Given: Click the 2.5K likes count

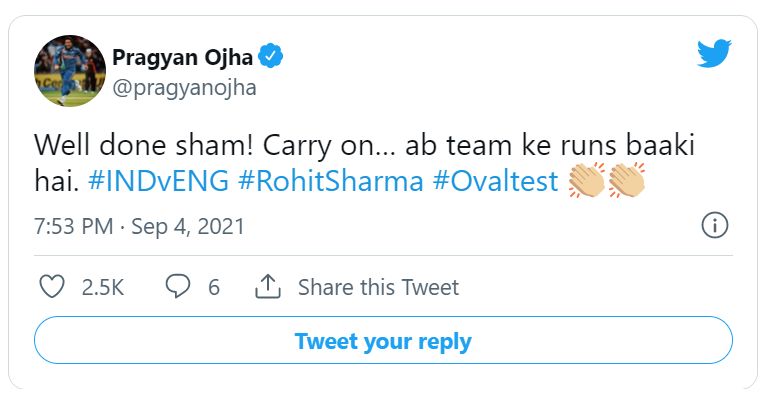Looking at the screenshot, I should point(102,288).
